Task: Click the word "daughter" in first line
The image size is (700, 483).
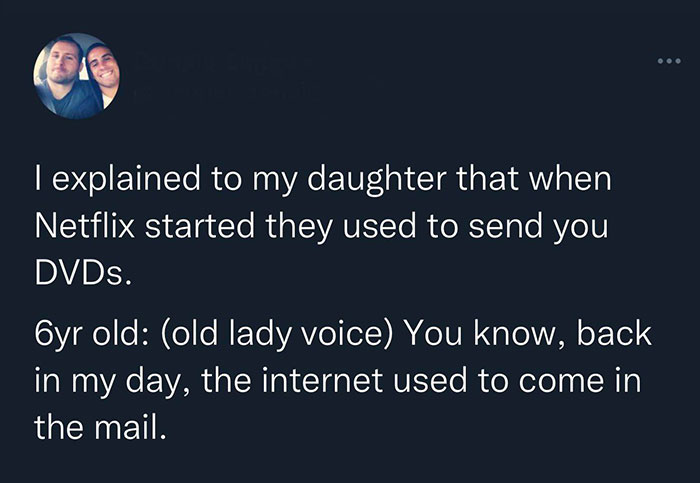Action: pyautogui.click(x=377, y=179)
